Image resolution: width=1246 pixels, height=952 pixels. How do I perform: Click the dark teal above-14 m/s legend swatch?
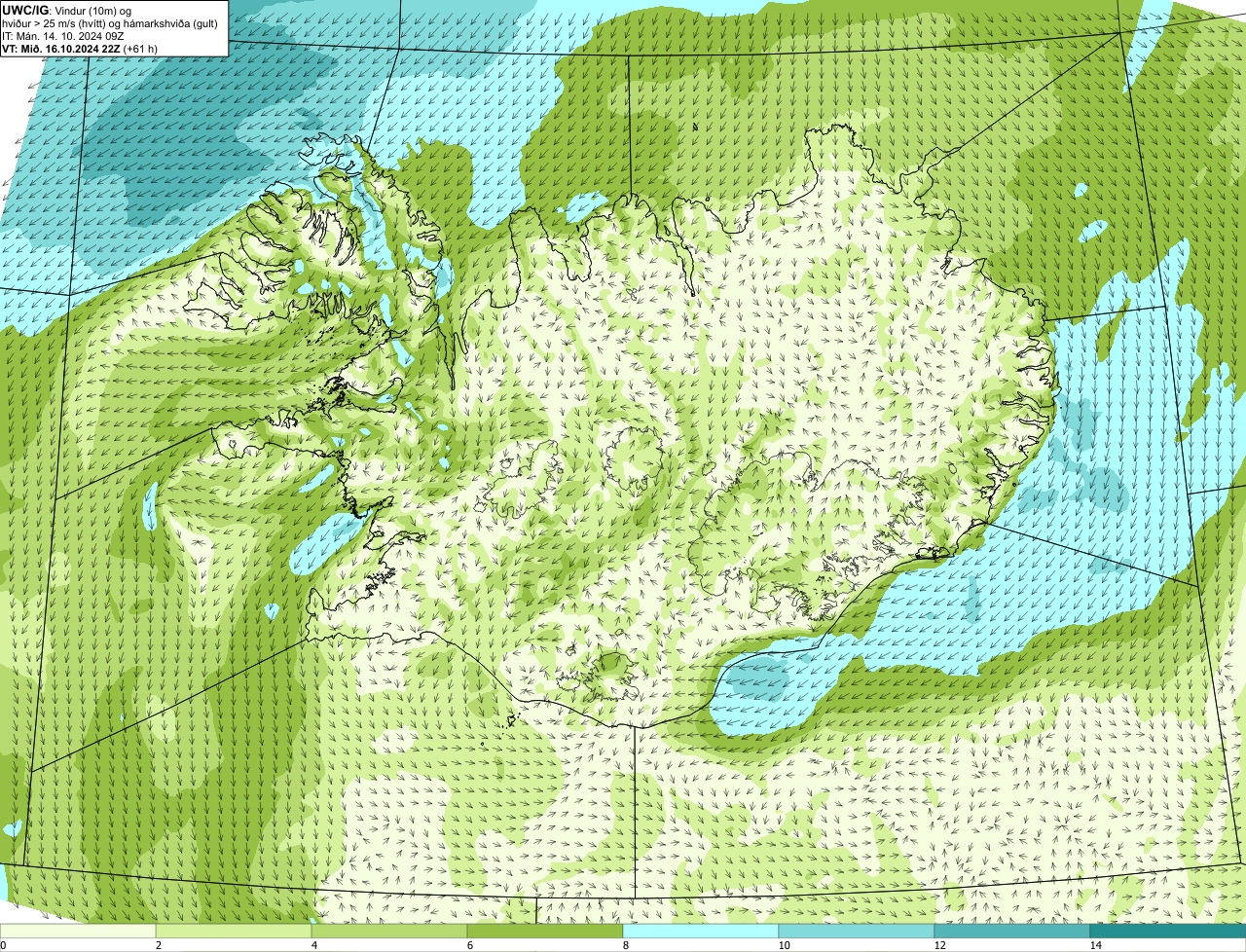coord(1168,931)
